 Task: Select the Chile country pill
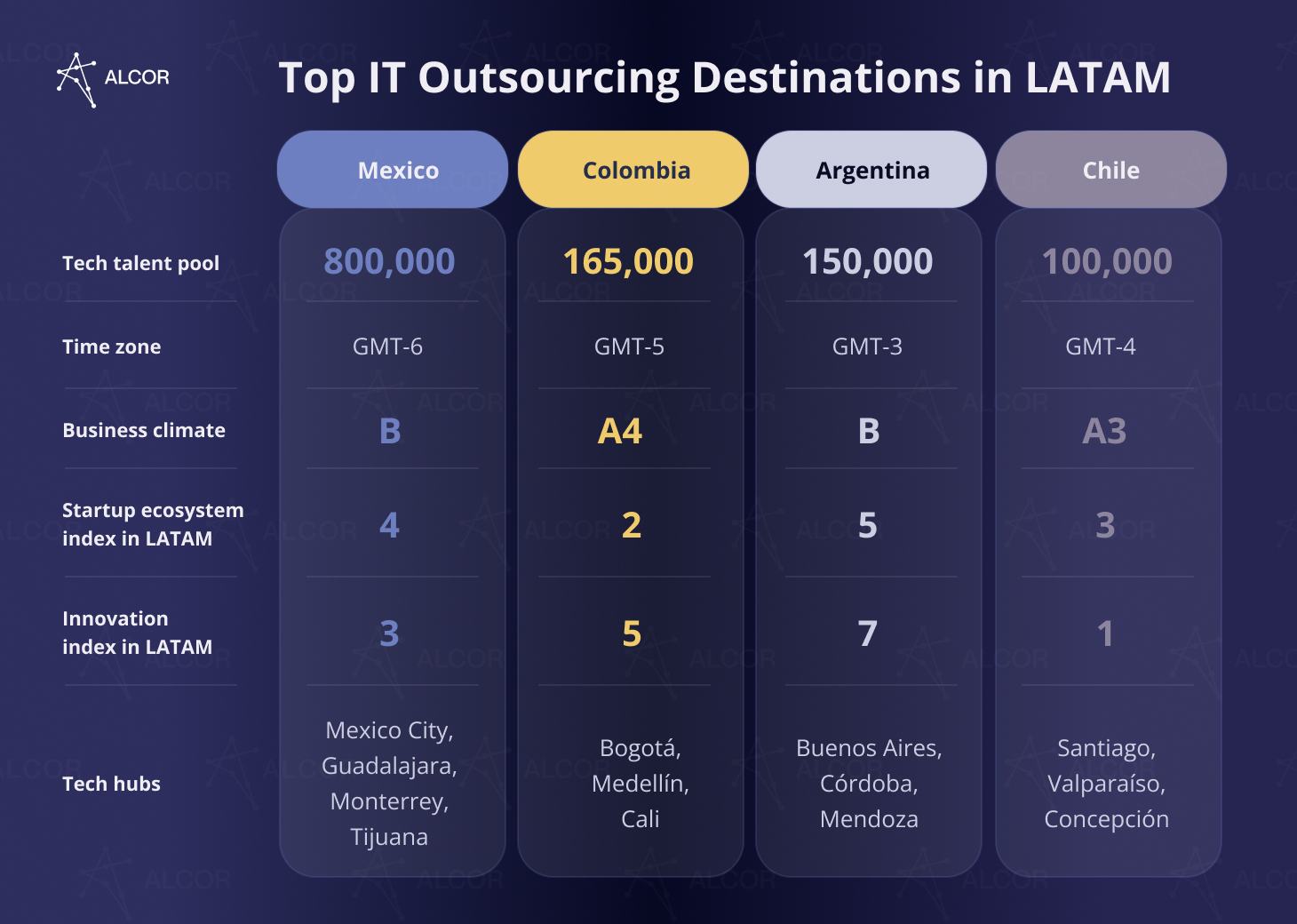(x=1110, y=169)
